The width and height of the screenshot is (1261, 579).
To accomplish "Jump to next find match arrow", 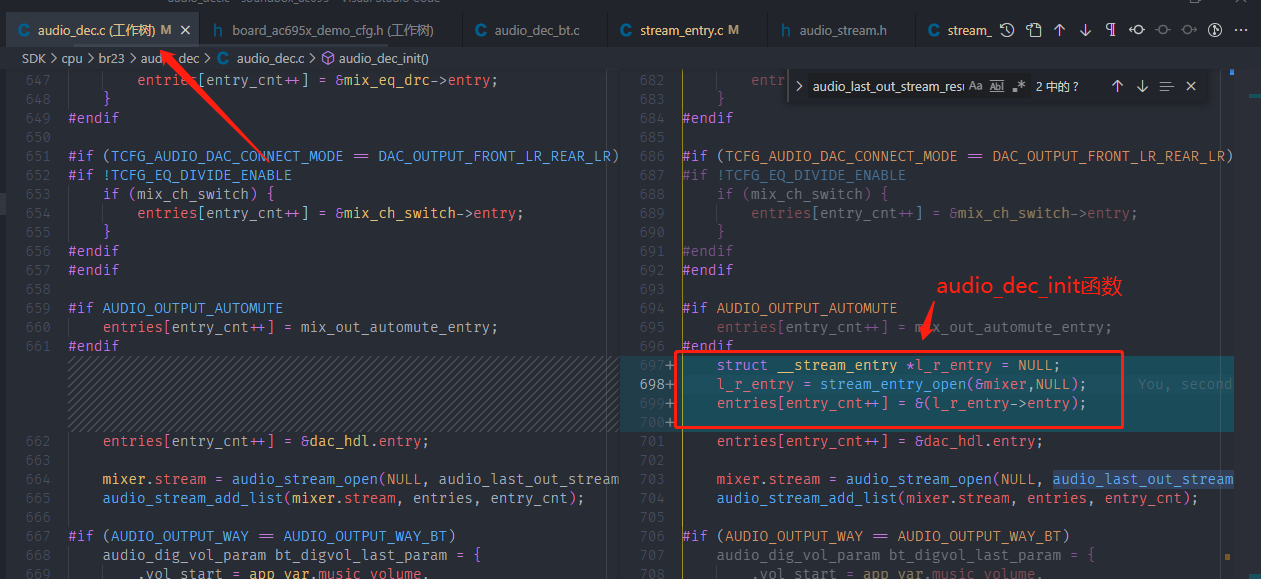I will [x=1142, y=87].
